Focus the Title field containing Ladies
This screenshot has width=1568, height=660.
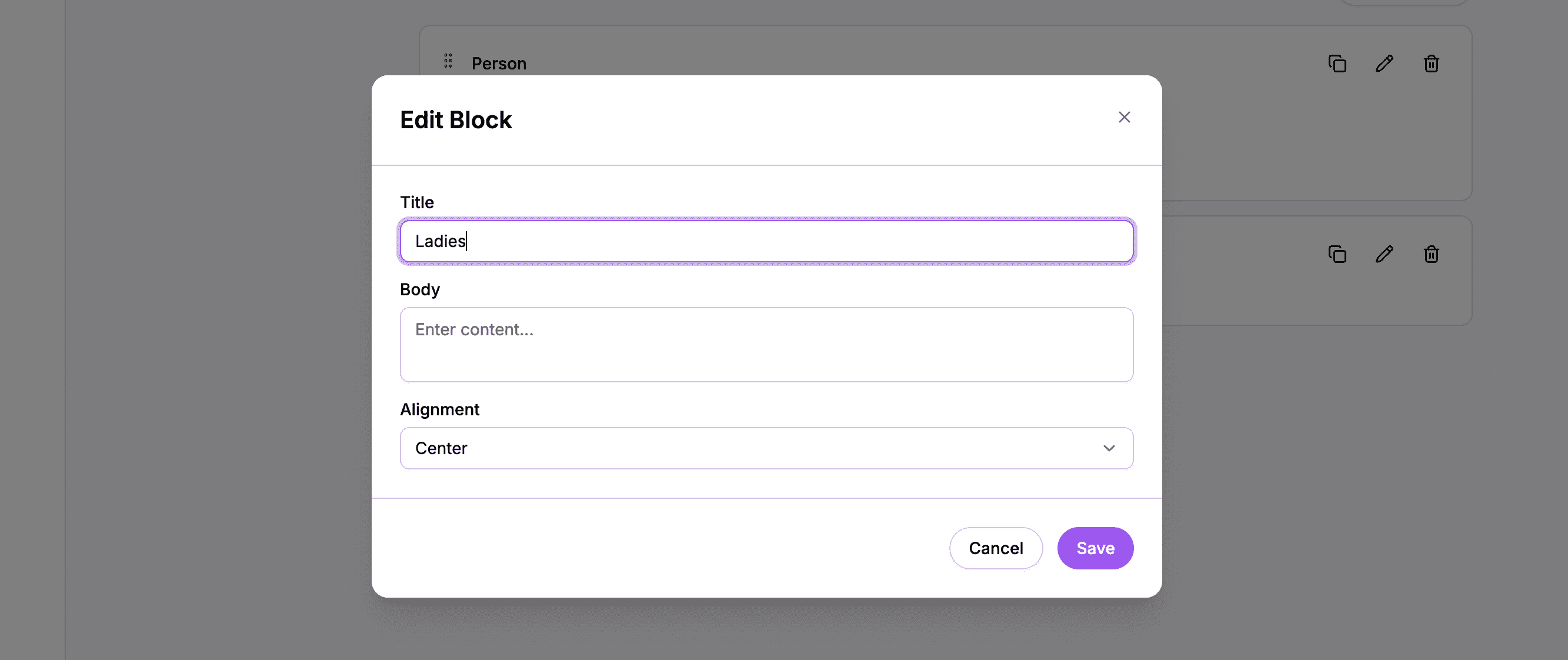tap(766, 241)
